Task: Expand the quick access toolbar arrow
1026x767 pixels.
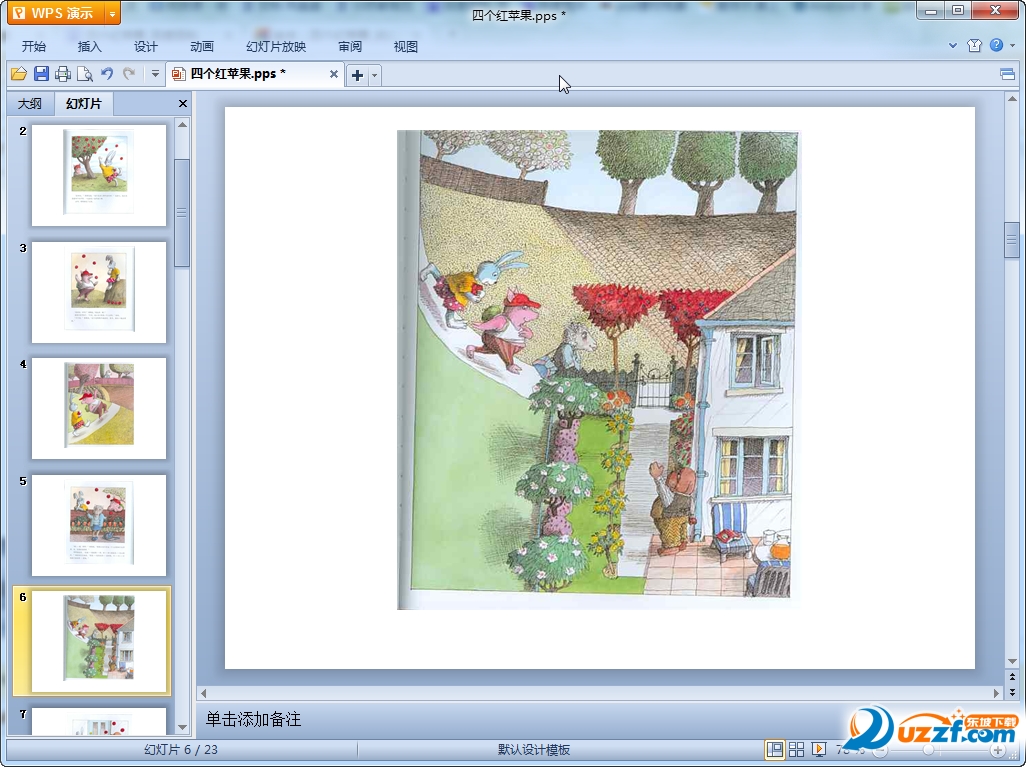Action: (x=155, y=74)
